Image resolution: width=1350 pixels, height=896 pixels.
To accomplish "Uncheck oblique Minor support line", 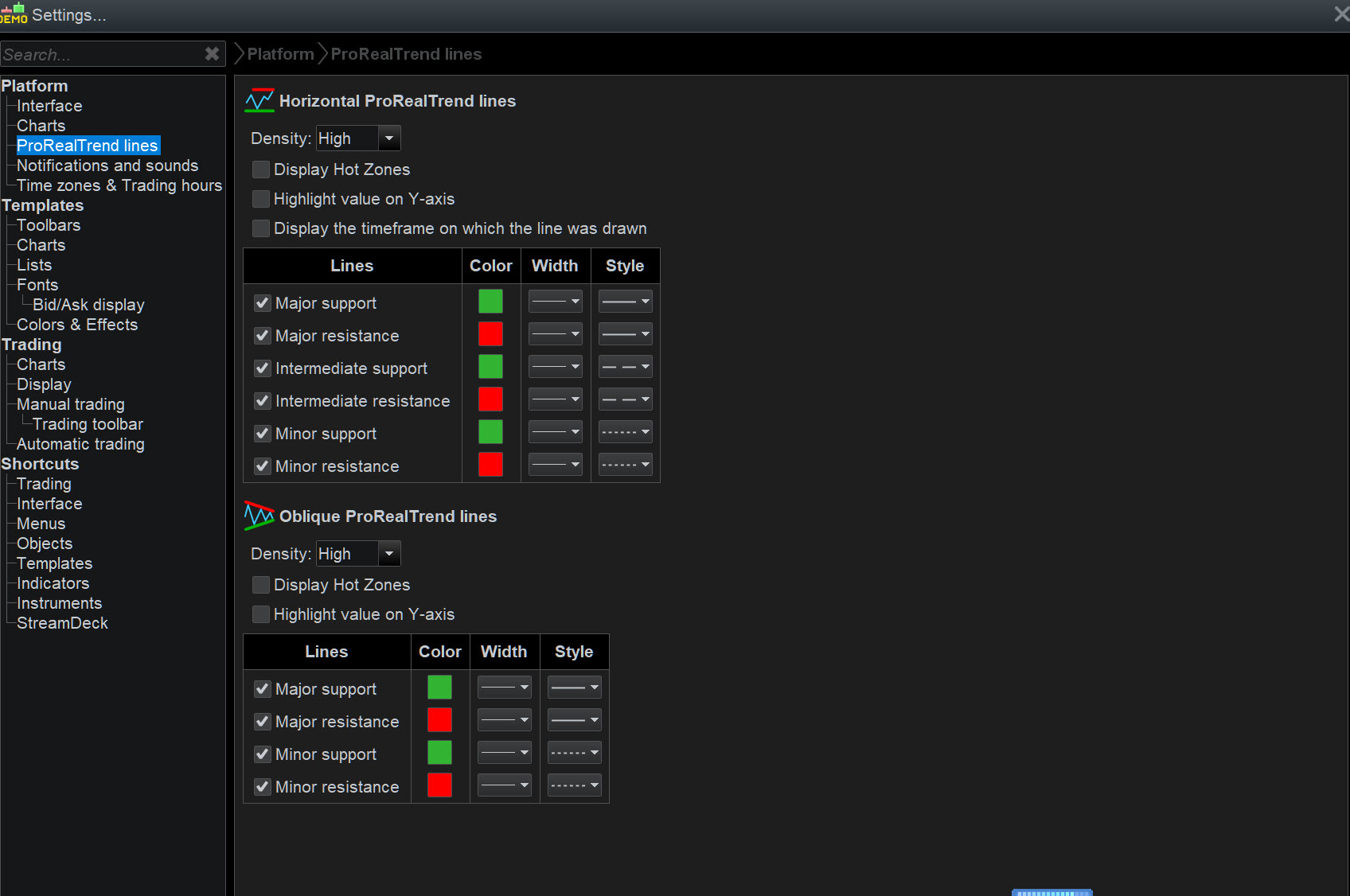I will tap(262, 754).
